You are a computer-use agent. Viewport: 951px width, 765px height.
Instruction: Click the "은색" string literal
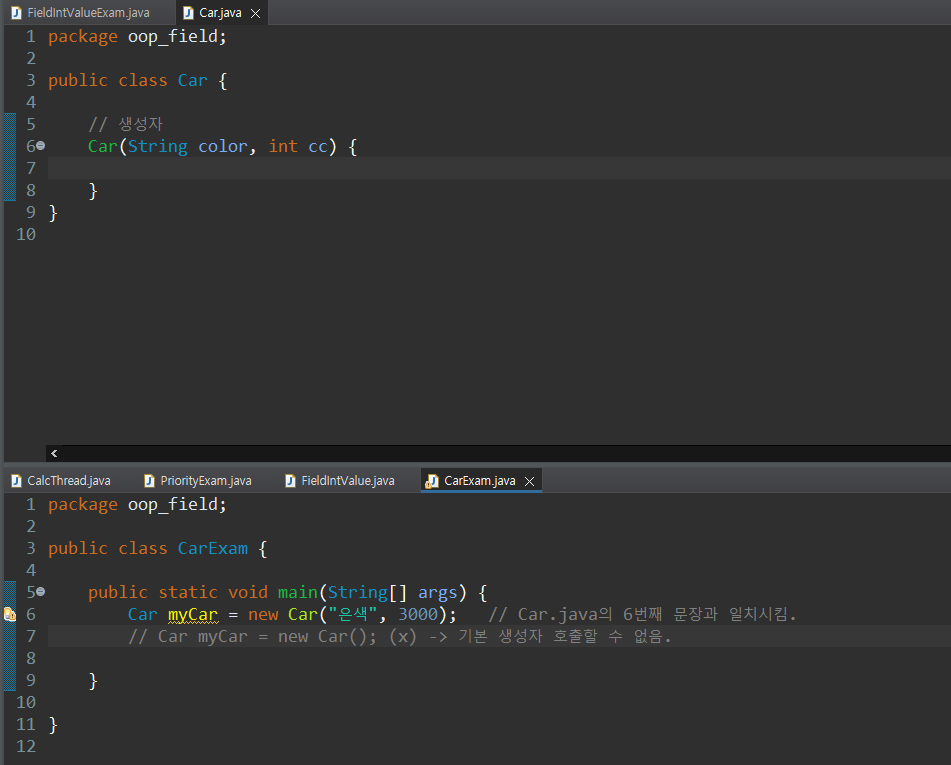pyautogui.click(x=352, y=614)
